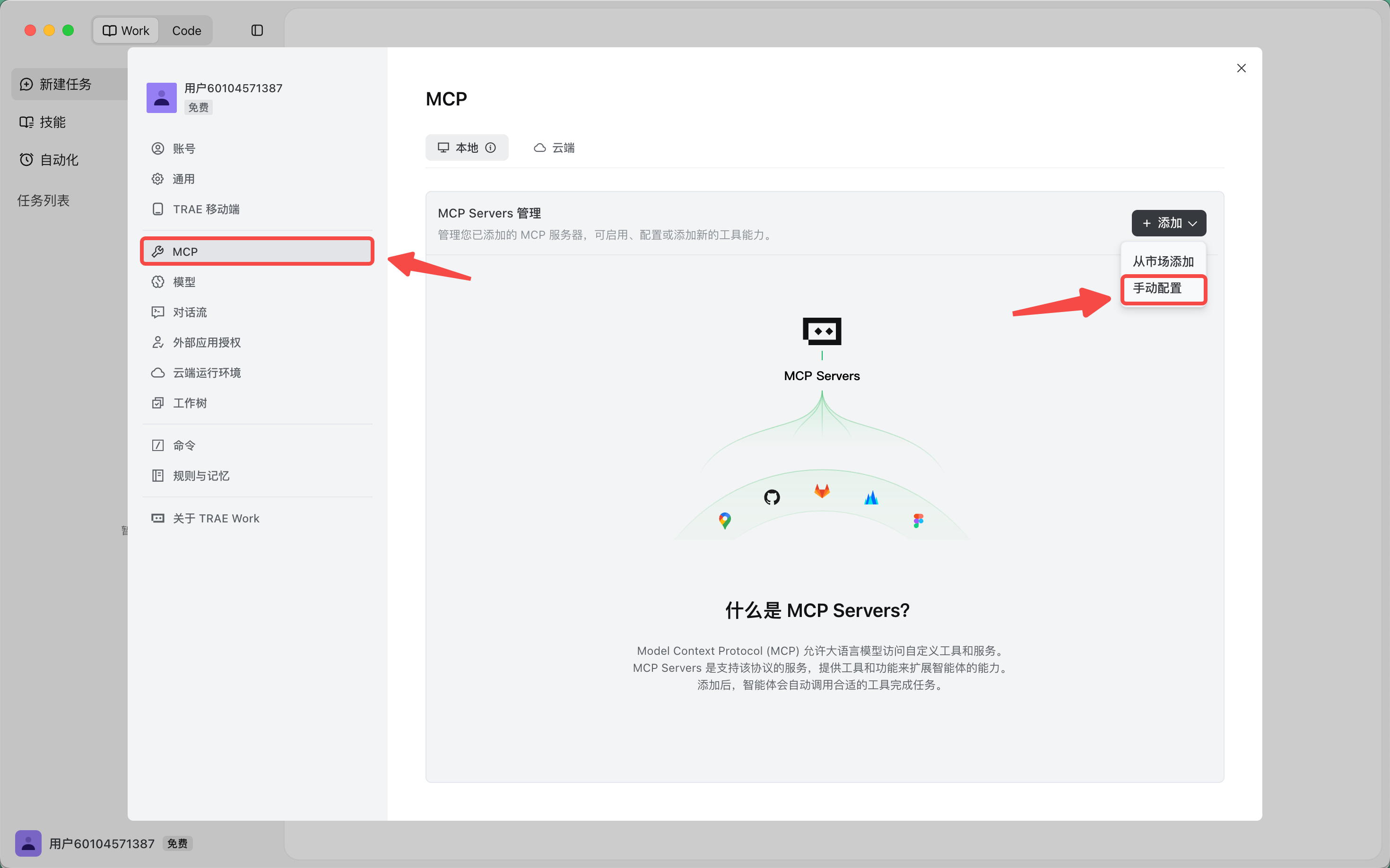Click the Figma logo icon

point(919,521)
